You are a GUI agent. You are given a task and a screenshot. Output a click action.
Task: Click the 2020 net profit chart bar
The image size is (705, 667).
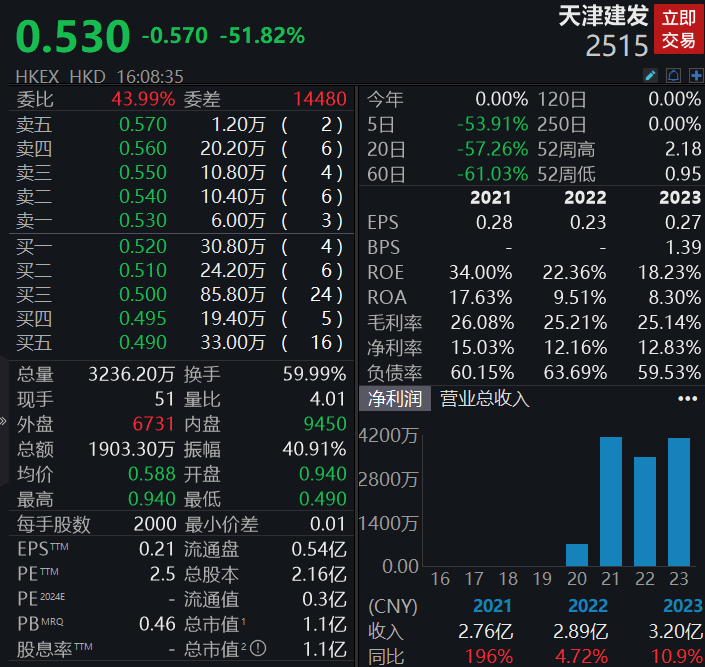click(577, 555)
